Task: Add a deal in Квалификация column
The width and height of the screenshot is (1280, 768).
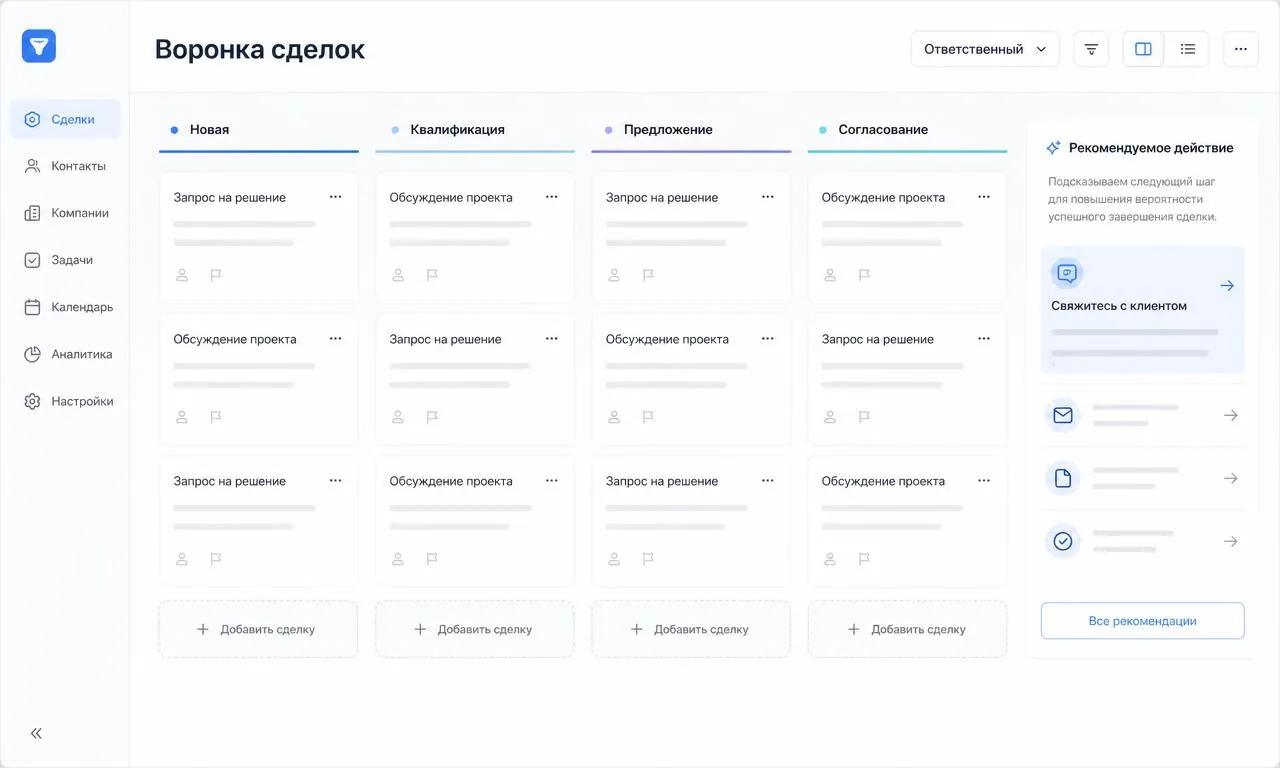Action: pos(475,629)
